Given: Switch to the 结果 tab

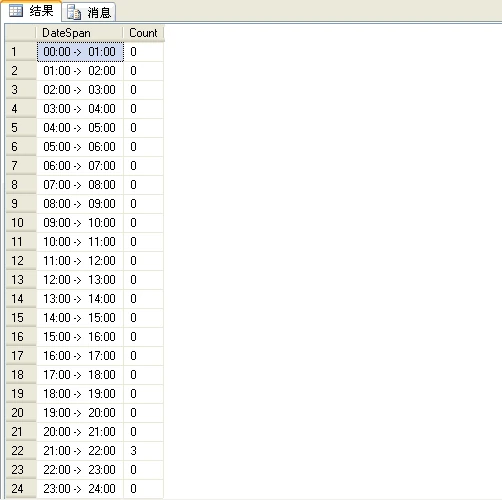Looking at the screenshot, I should pyautogui.click(x=31, y=11).
